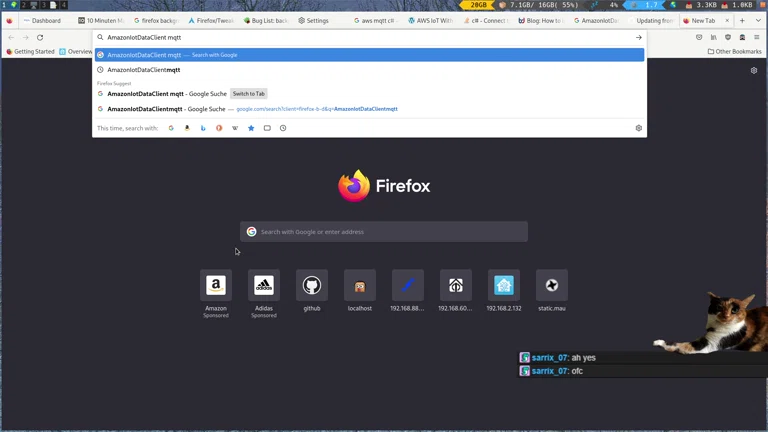The width and height of the screenshot is (768, 432).
Task: Search with DuckDuckGo one-off icon
Action: coord(219,128)
